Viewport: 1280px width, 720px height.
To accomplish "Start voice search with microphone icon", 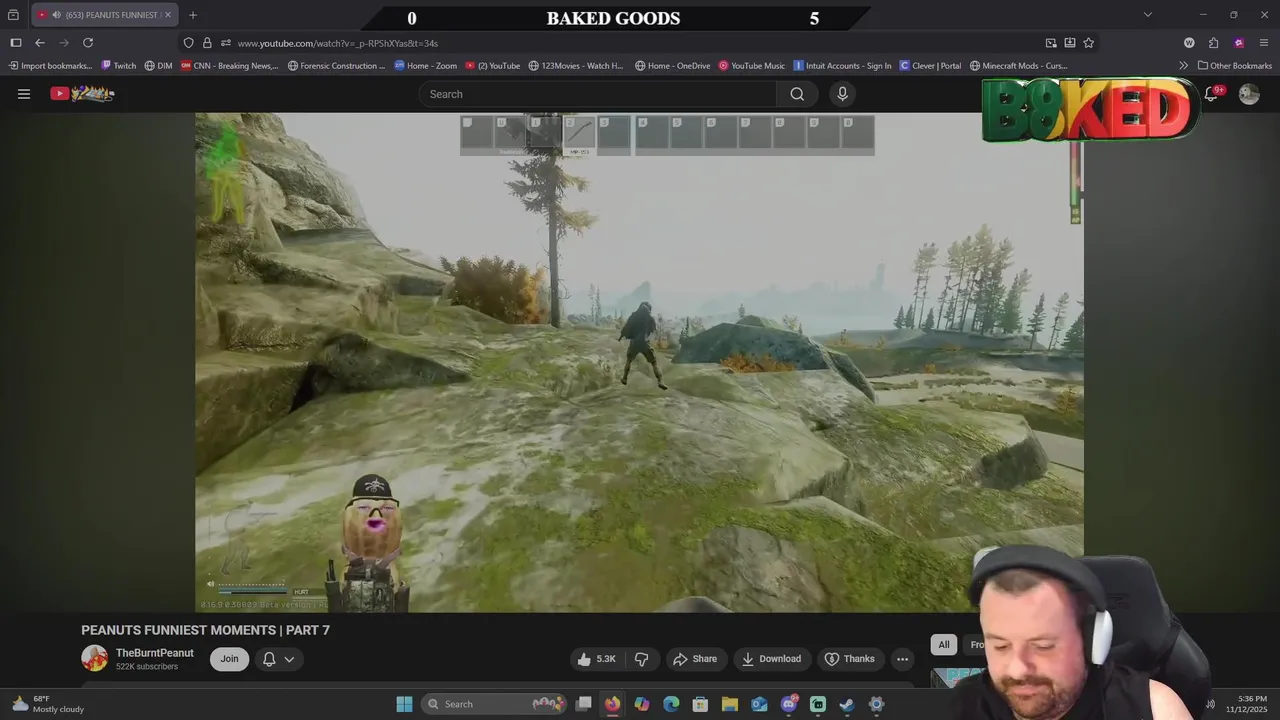I will coord(842,94).
